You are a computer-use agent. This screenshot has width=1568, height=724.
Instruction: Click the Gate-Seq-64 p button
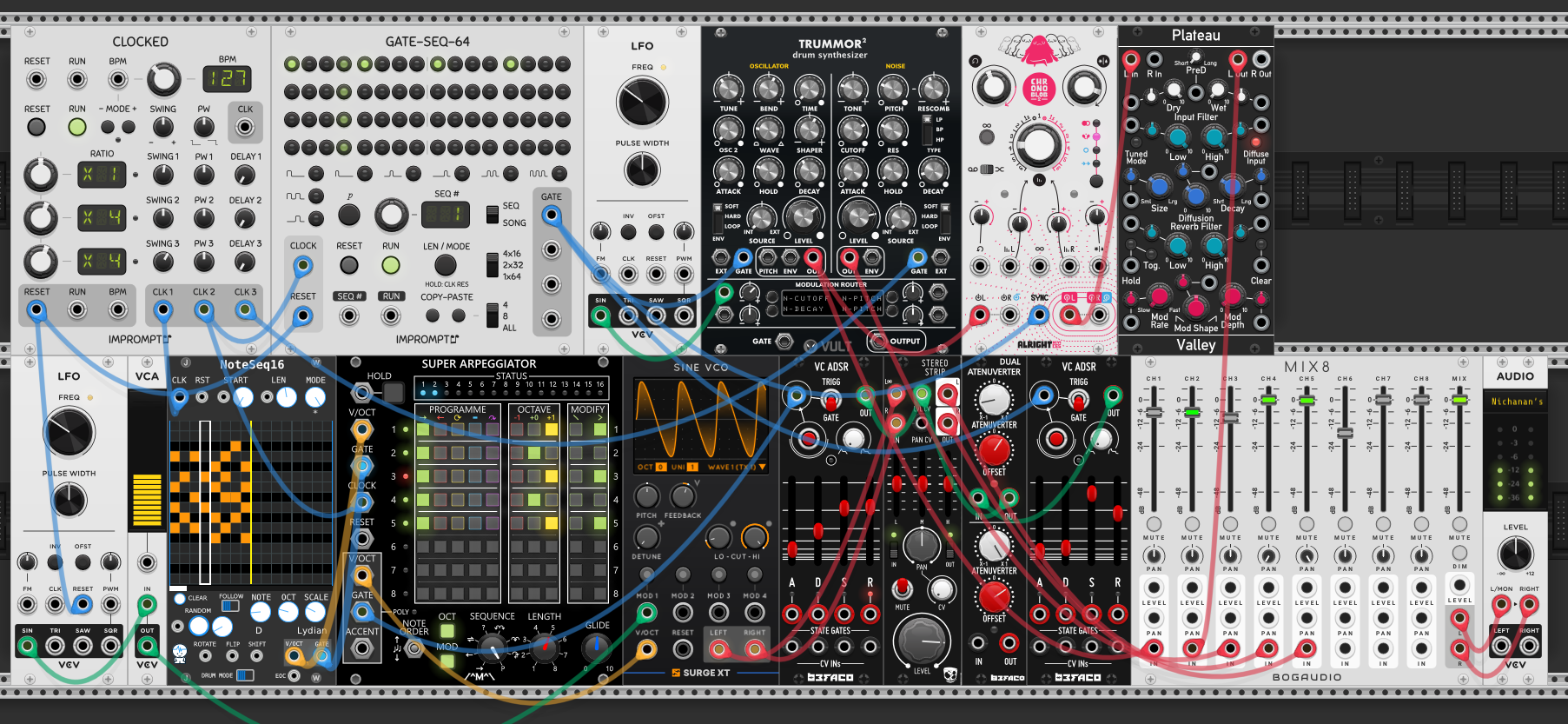[348, 215]
